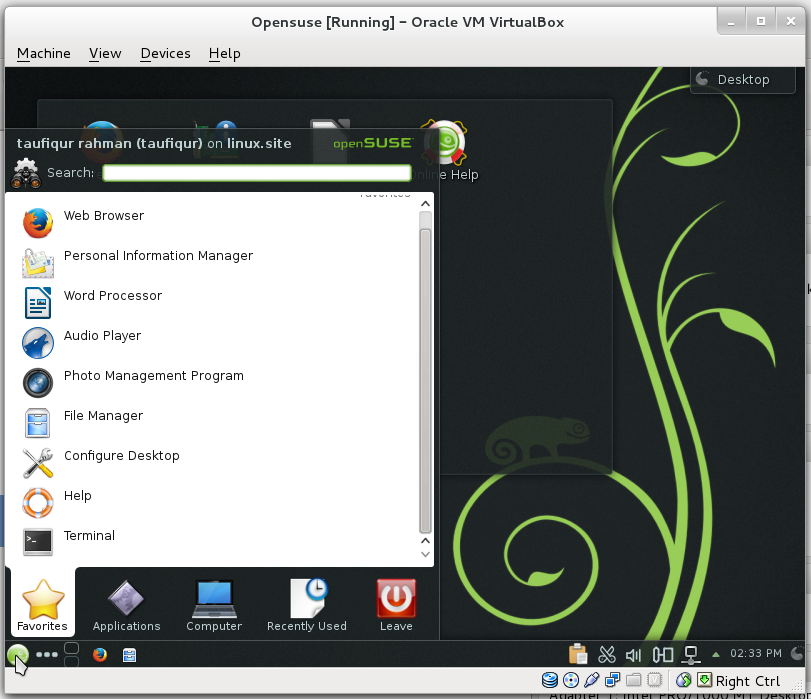This screenshot has height=699, width=811.
Task: Launch the Terminal from Favorites
Action: click(89, 536)
